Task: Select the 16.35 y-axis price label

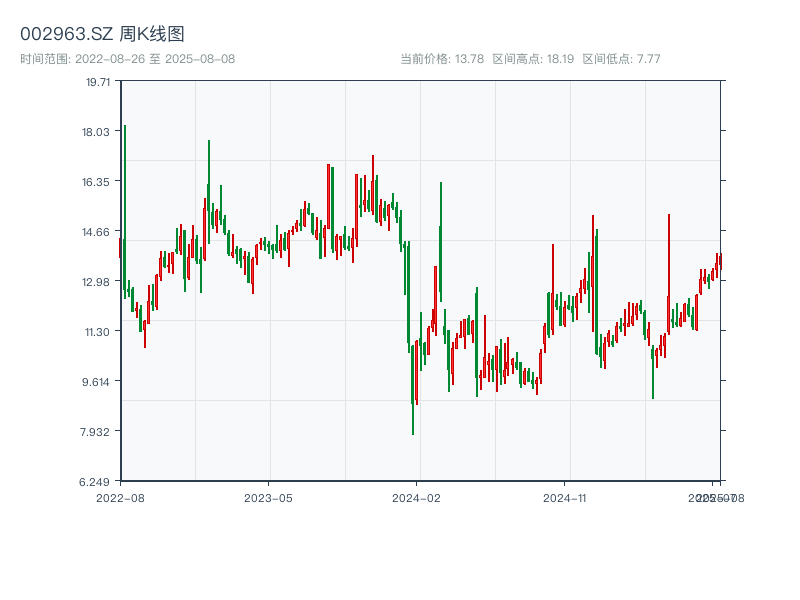Action: pyautogui.click(x=99, y=182)
